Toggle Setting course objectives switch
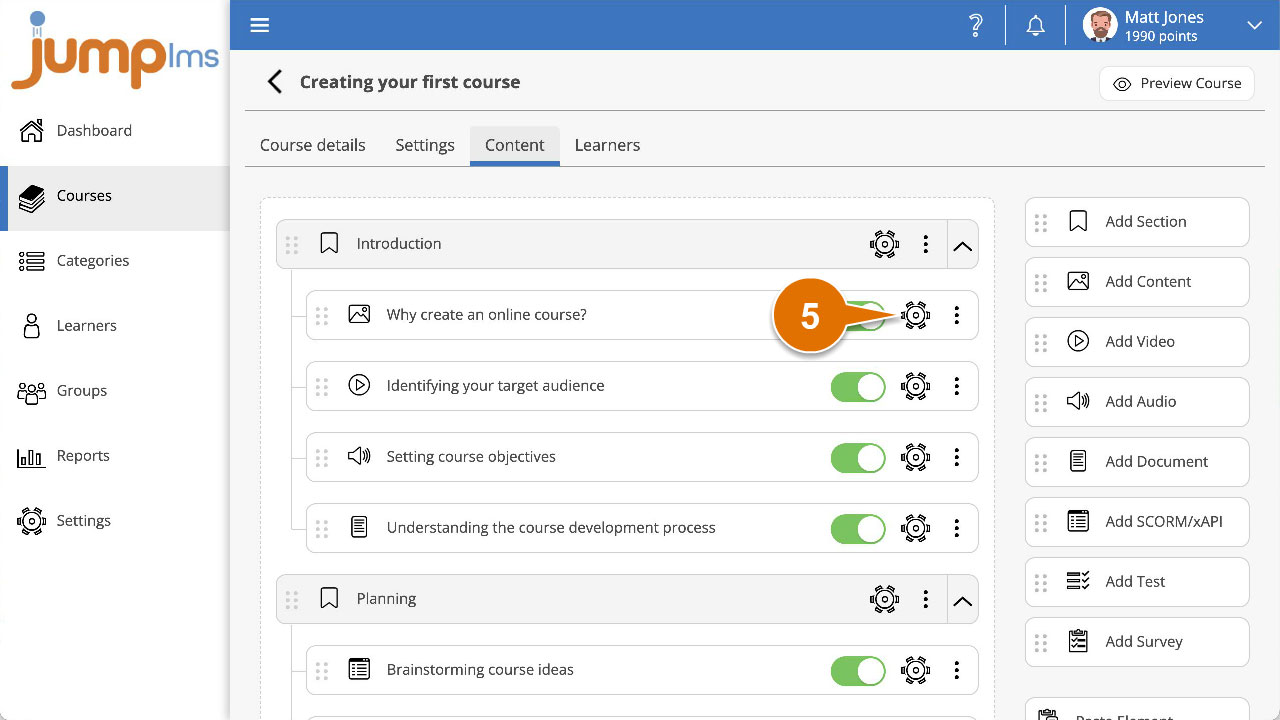Image resolution: width=1280 pixels, height=720 pixels. click(858, 457)
